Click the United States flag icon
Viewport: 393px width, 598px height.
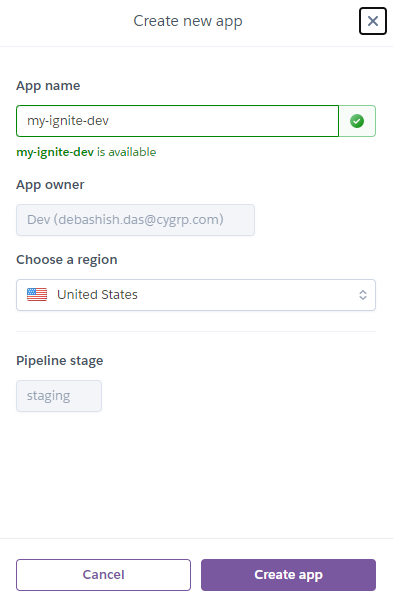click(37, 295)
